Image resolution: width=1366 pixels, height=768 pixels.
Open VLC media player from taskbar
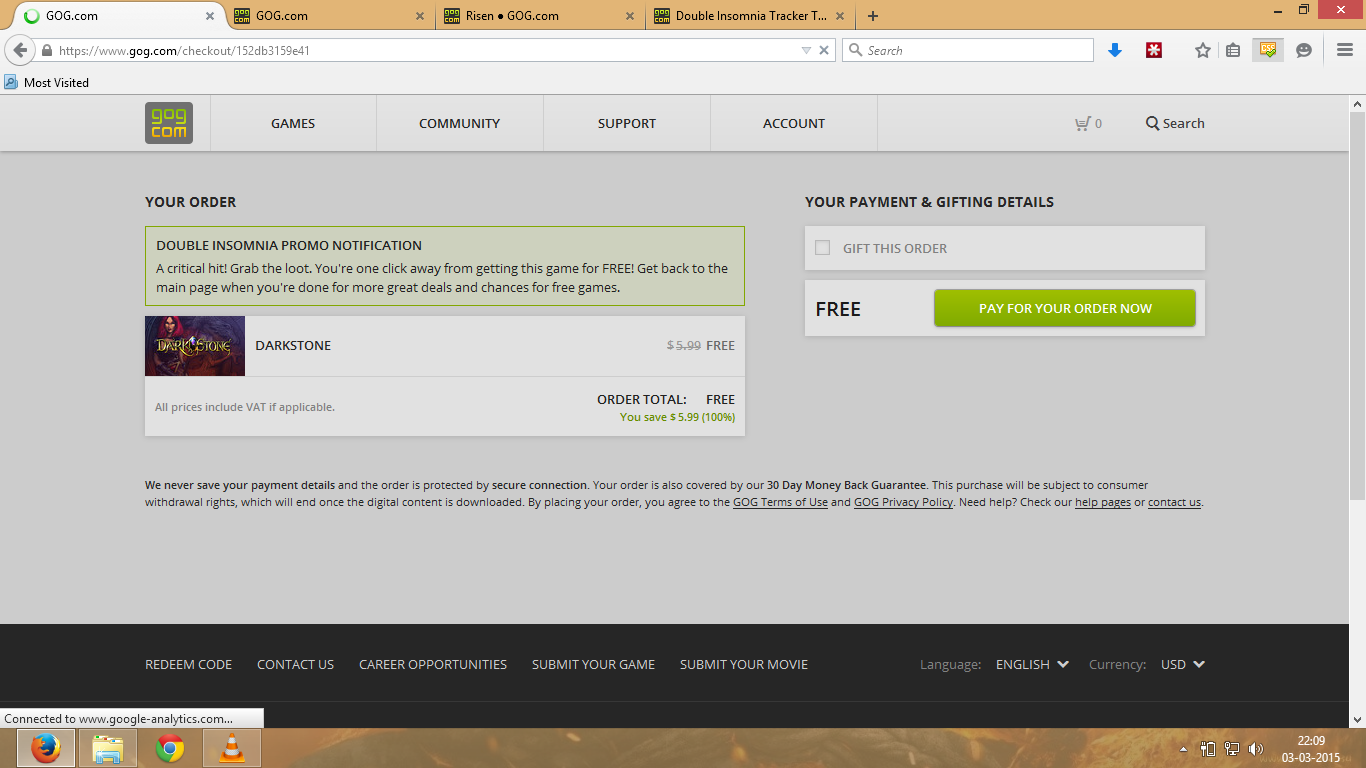tap(232, 748)
